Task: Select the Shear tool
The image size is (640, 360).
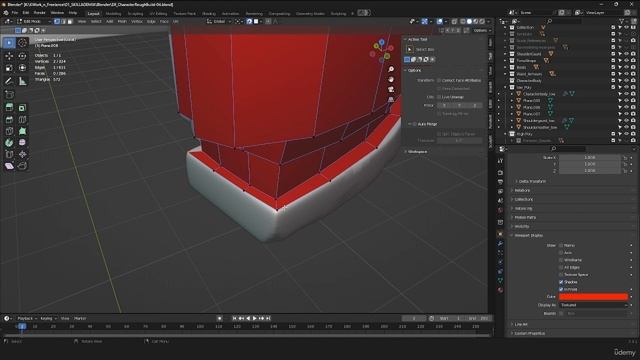Action: coord(9,166)
